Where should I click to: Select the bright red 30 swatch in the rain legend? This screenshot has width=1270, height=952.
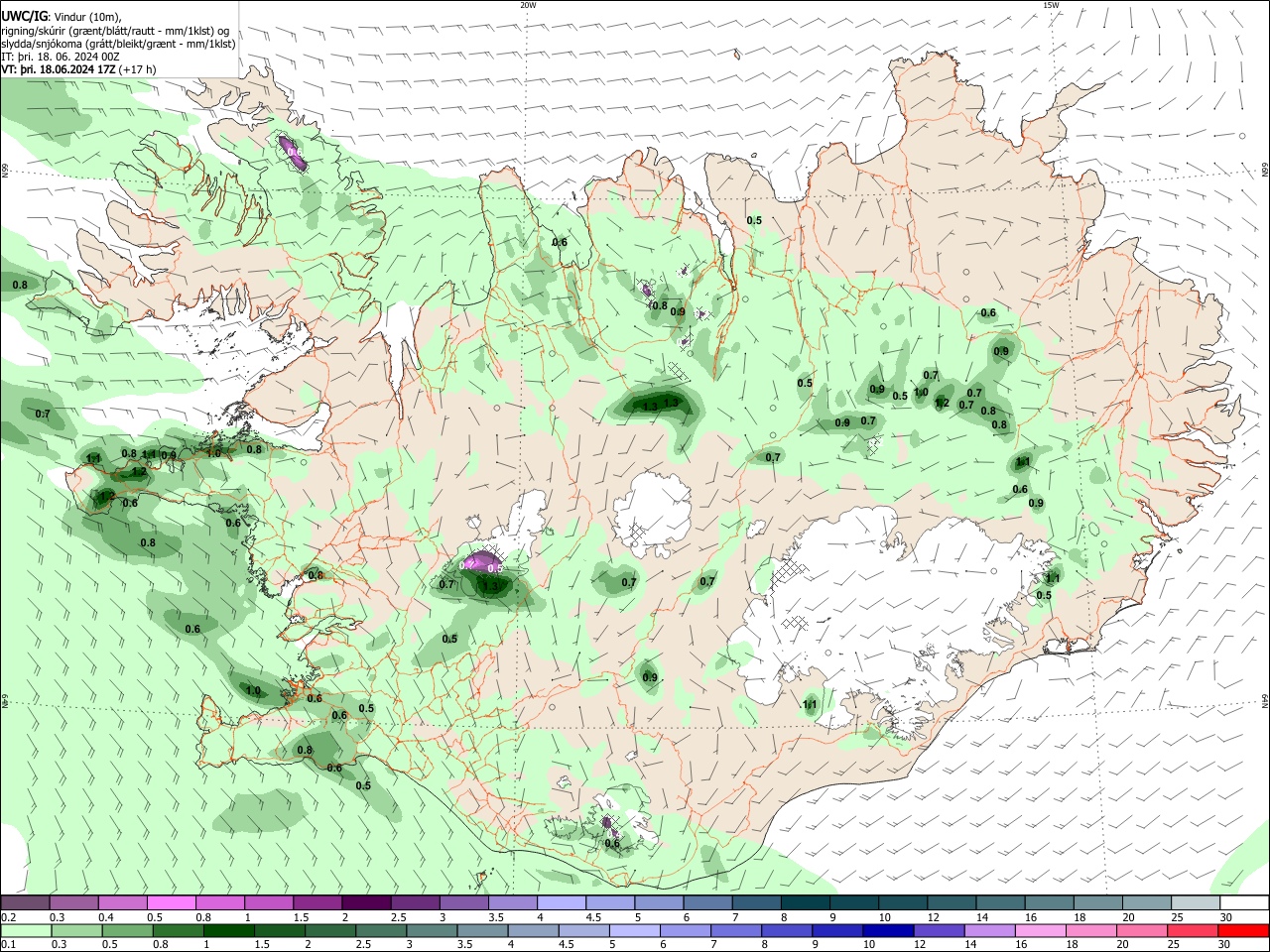coord(1245,931)
